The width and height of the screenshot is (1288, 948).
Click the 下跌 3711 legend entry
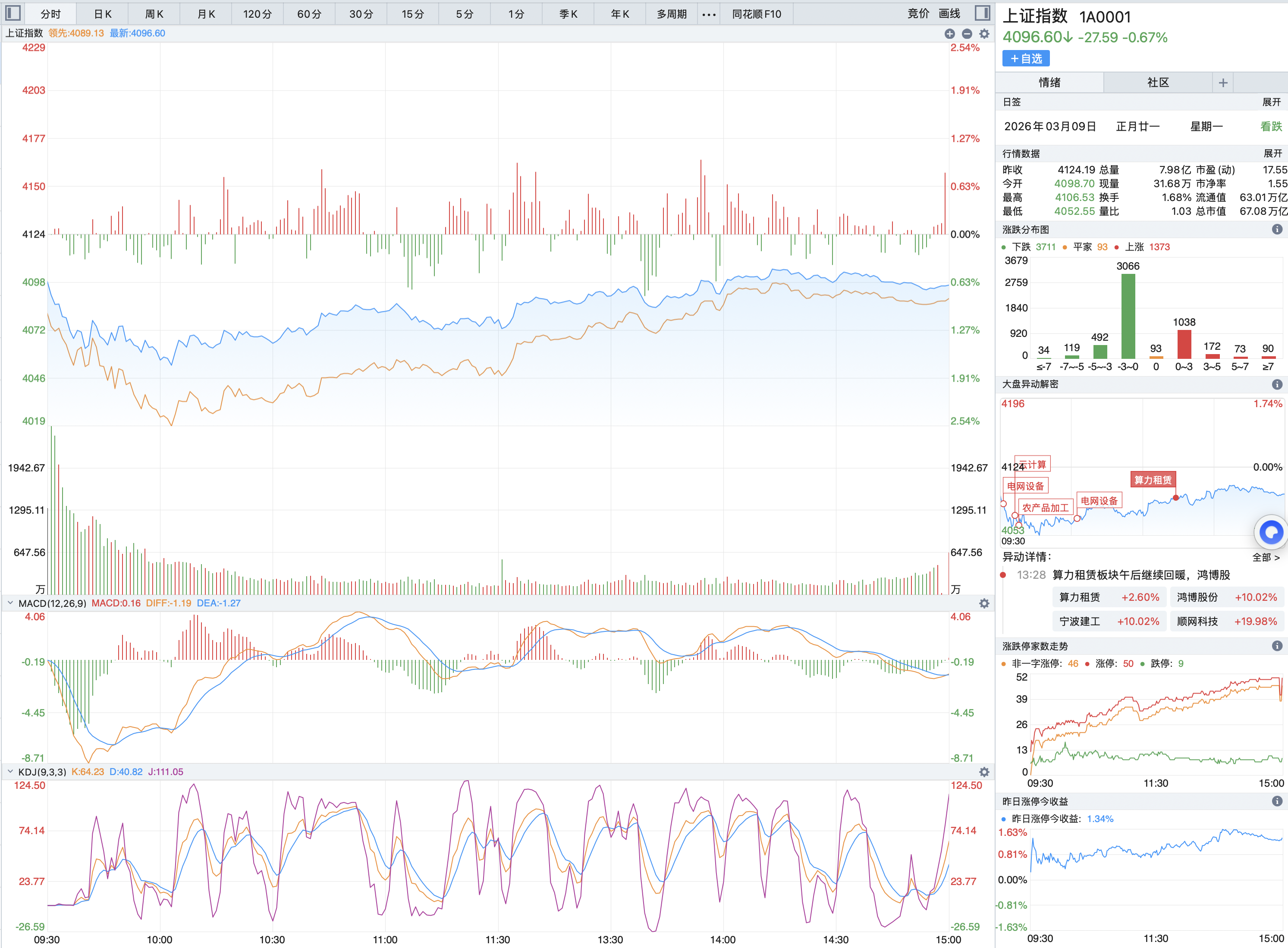[1029, 247]
